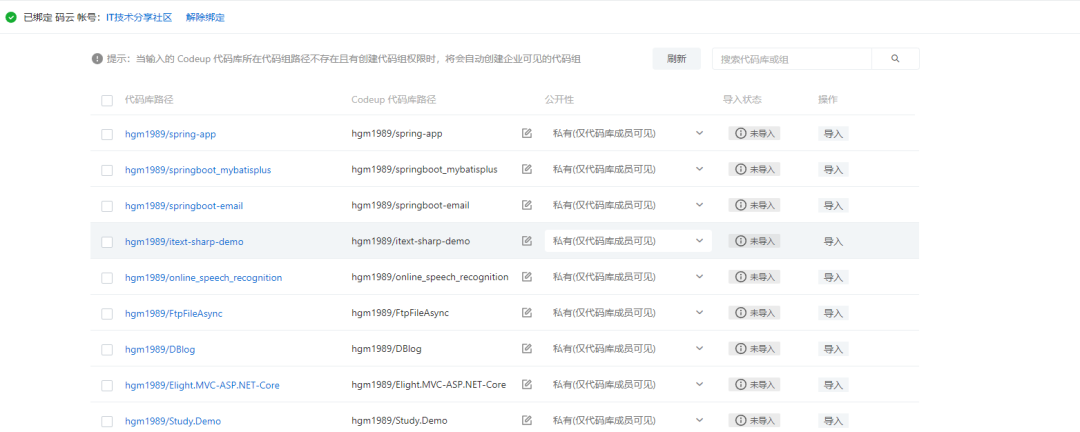Check the FtpFileAsync row checkbox

tap(107, 313)
